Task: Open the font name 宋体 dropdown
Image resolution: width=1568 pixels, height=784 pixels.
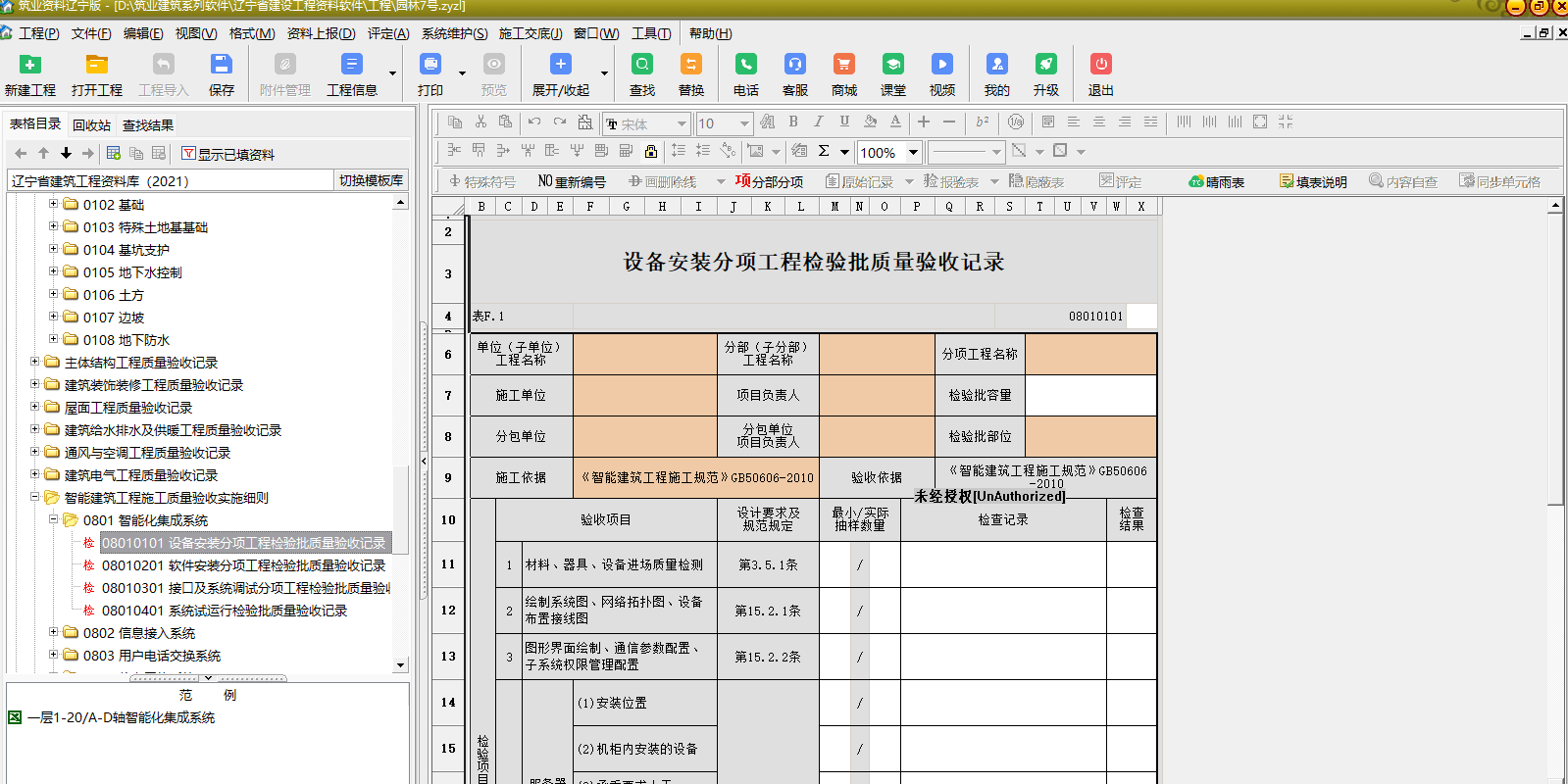Action: [x=681, y=123]
